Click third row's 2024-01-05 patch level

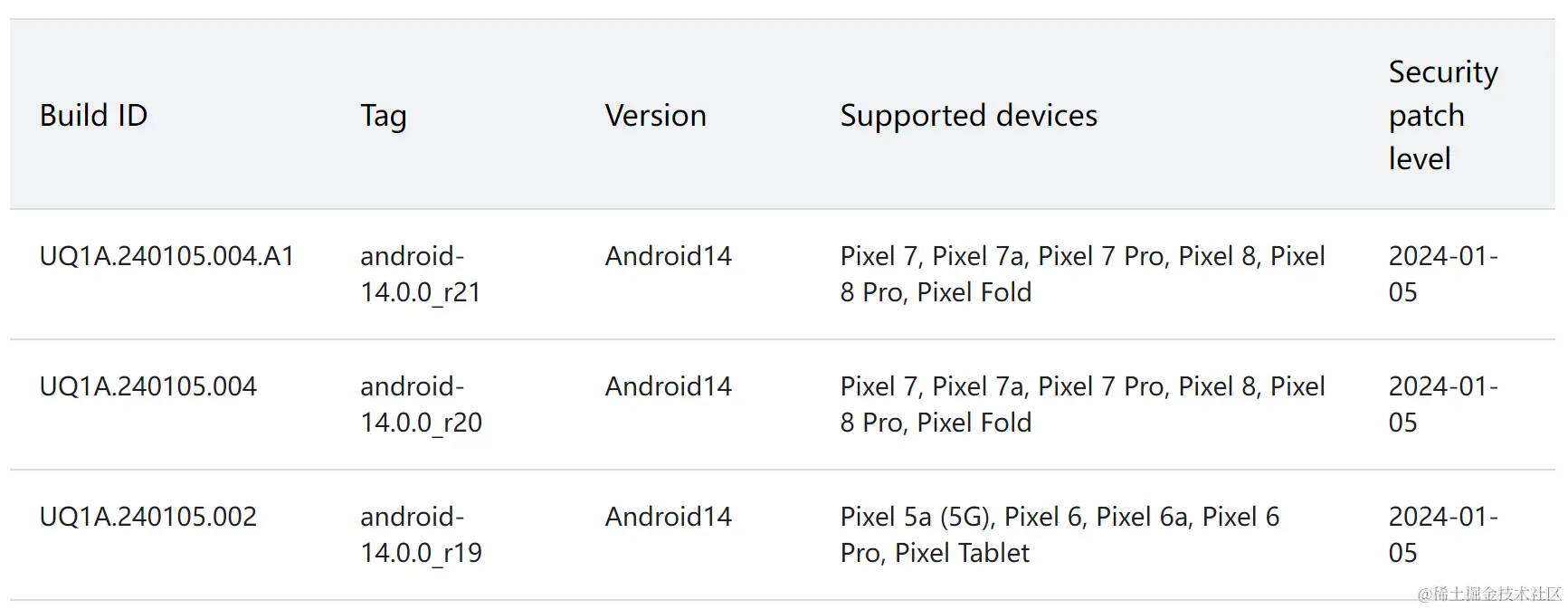point(1443,535)
